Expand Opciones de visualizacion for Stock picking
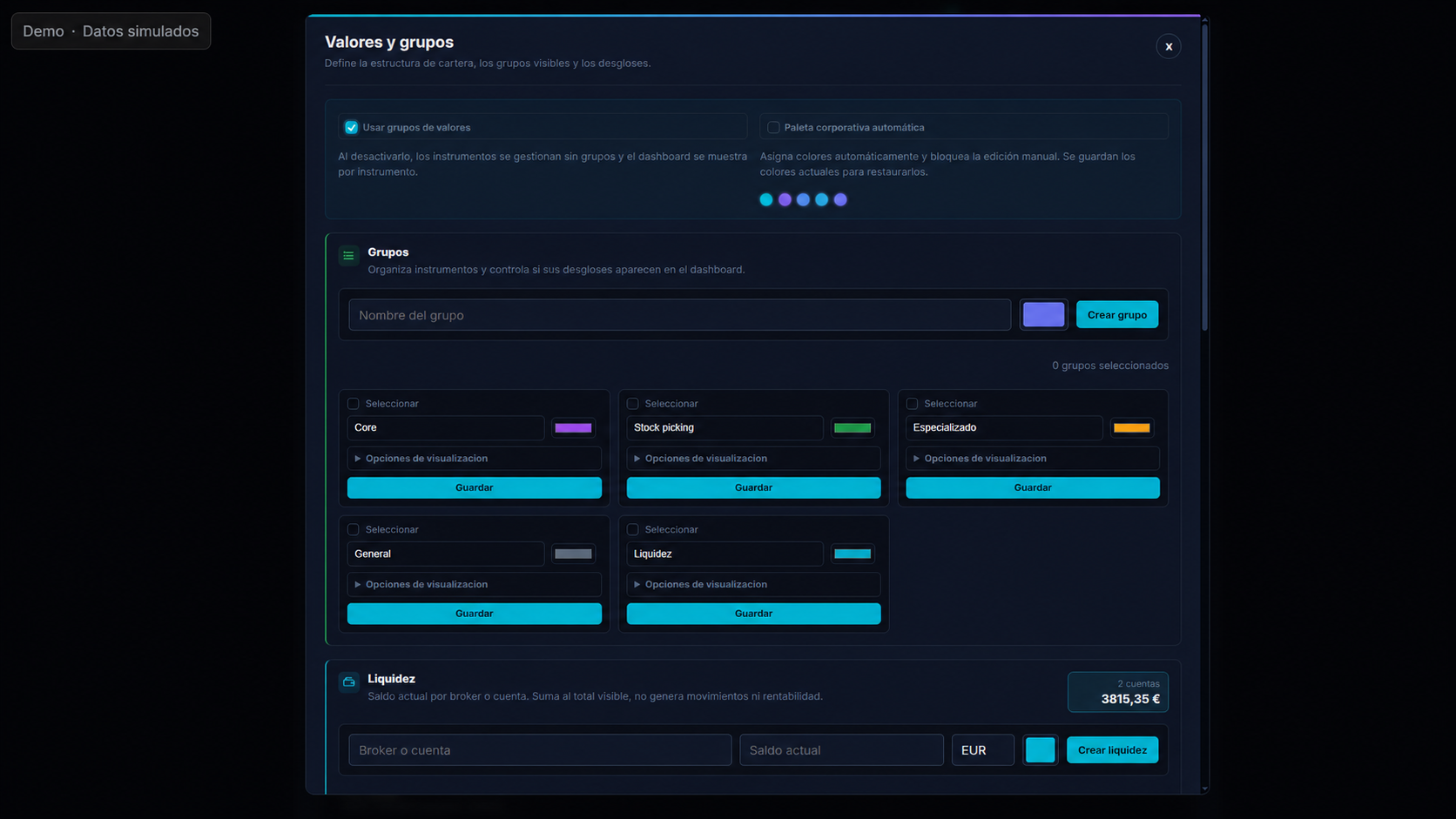Screen dimensions: 1456x819 click(753, 459)
